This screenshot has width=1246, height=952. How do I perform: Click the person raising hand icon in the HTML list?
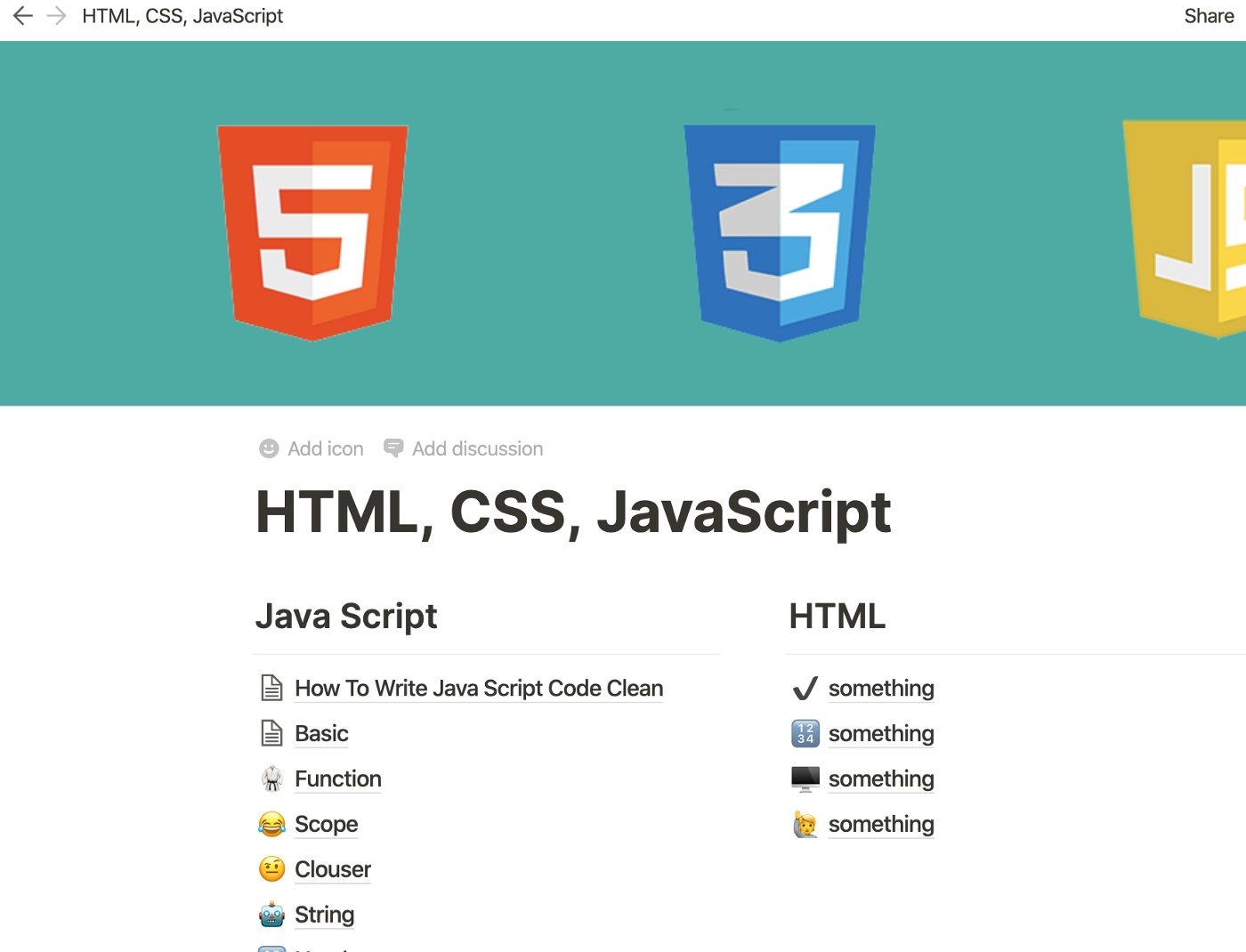(x=805, y=824)
